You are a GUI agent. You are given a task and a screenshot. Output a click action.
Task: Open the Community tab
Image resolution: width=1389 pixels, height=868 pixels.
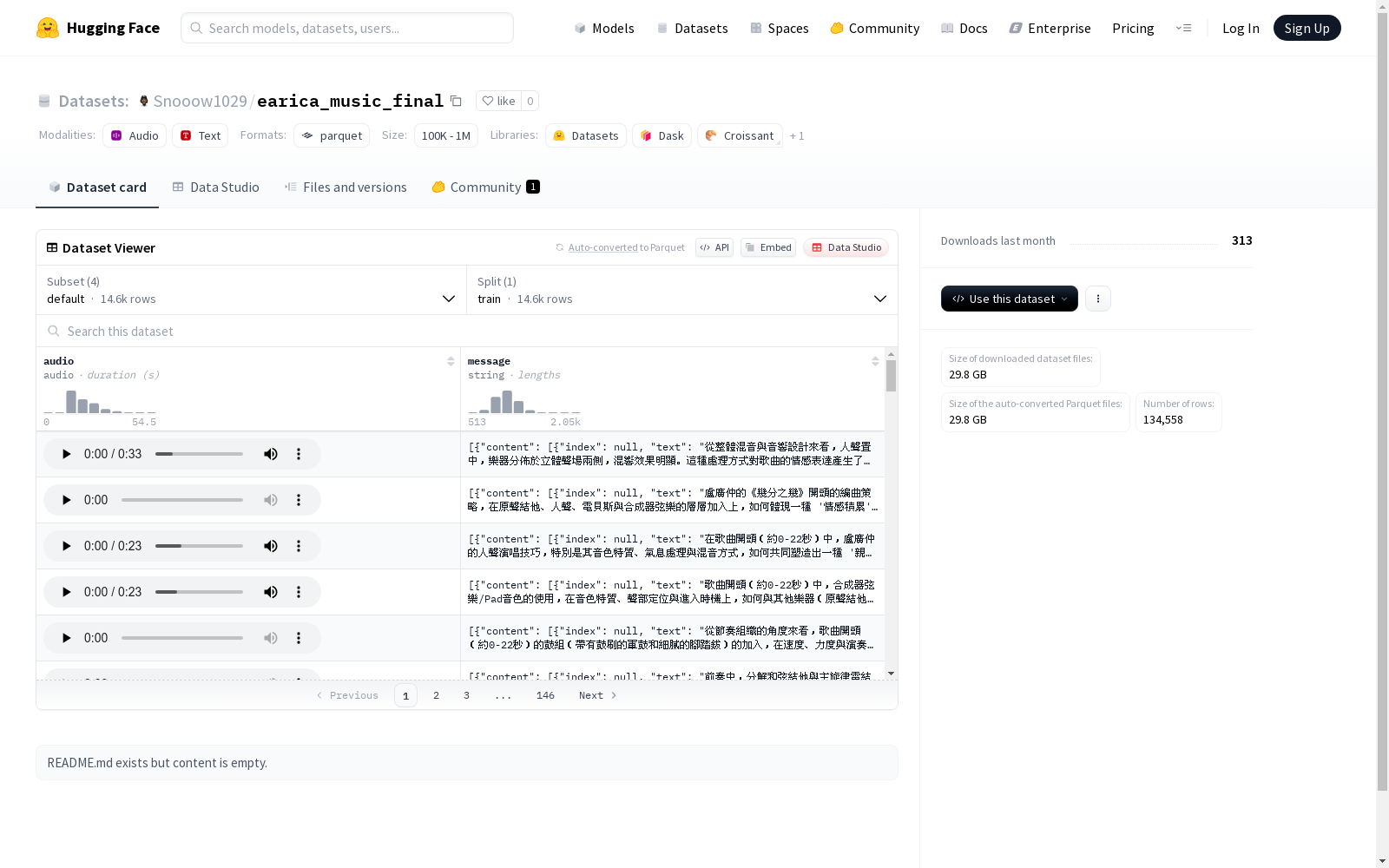pos(485,187)
